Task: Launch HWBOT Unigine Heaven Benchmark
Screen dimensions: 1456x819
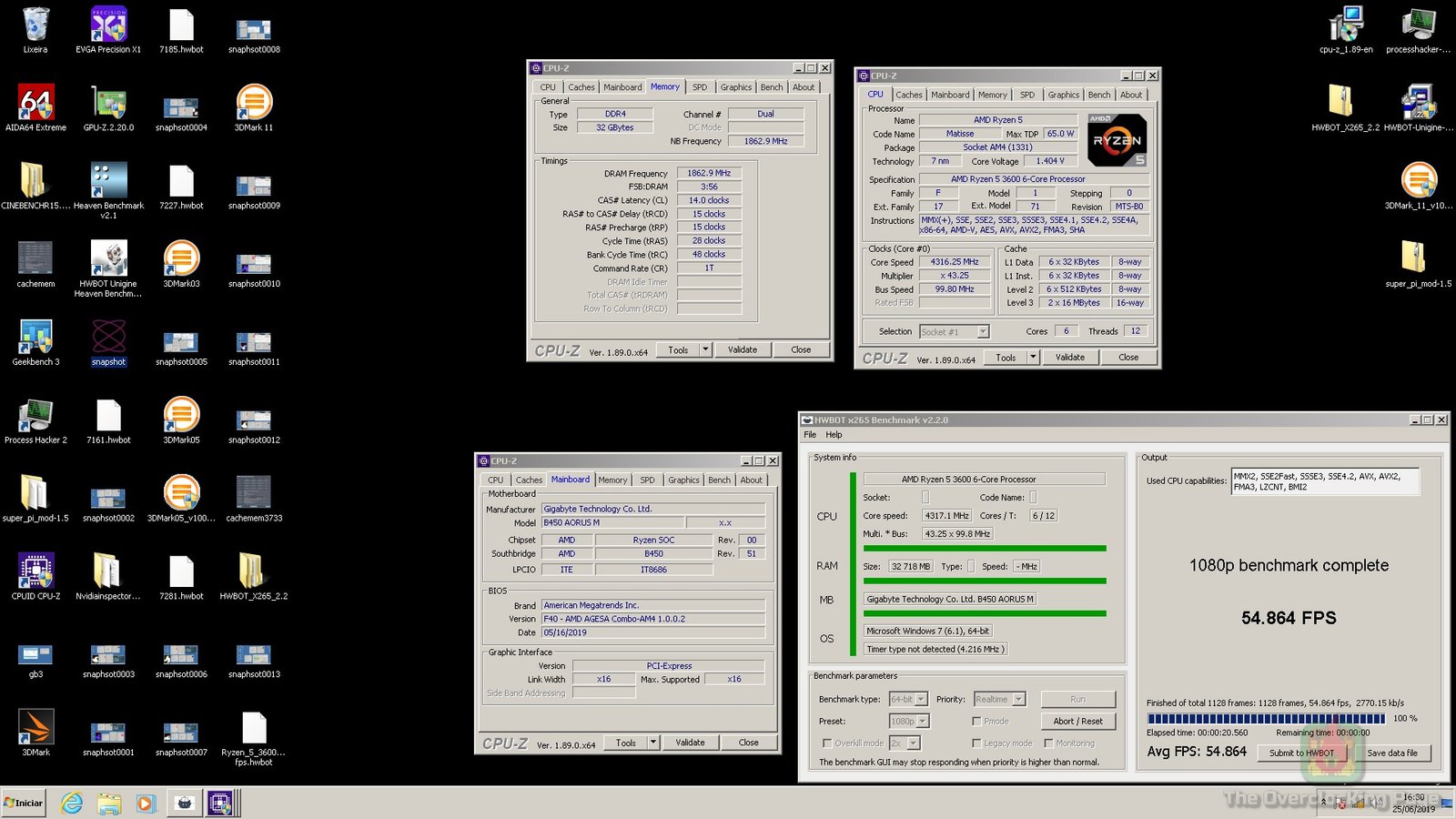Action: pyautogui.click(x=107, y=258)
